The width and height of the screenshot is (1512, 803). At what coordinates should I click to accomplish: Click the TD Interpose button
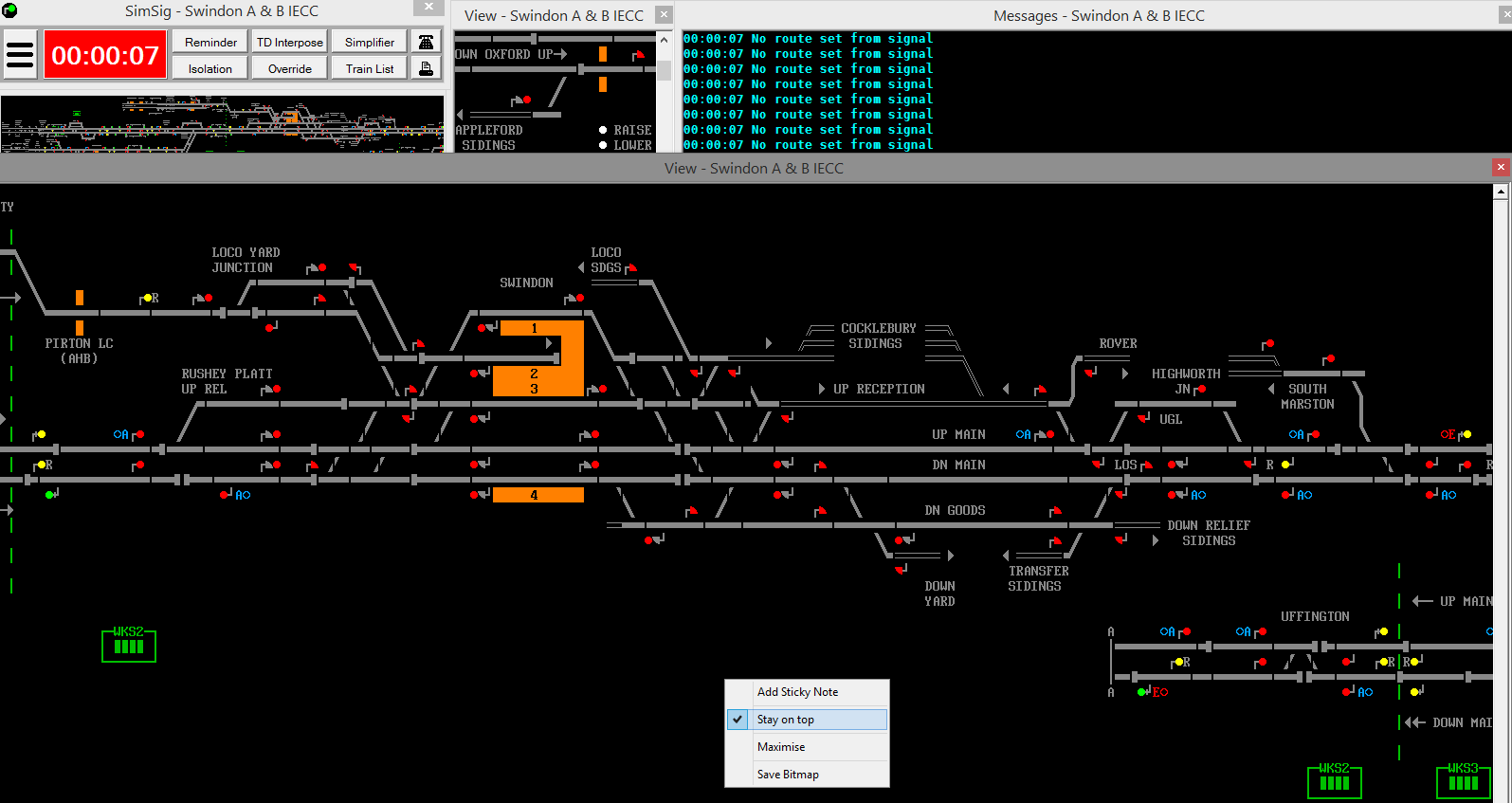click(290, 42)
